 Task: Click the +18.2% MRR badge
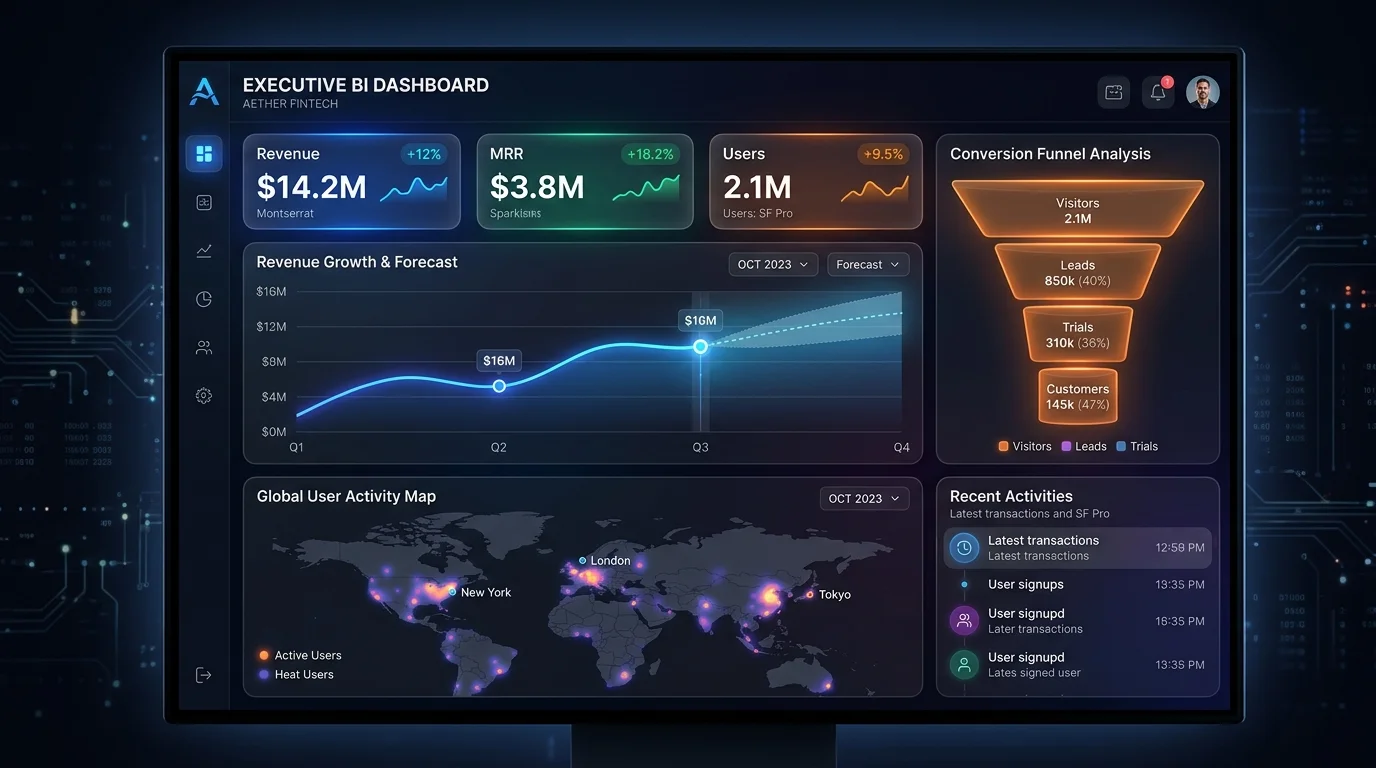click(x=650, y=154)
